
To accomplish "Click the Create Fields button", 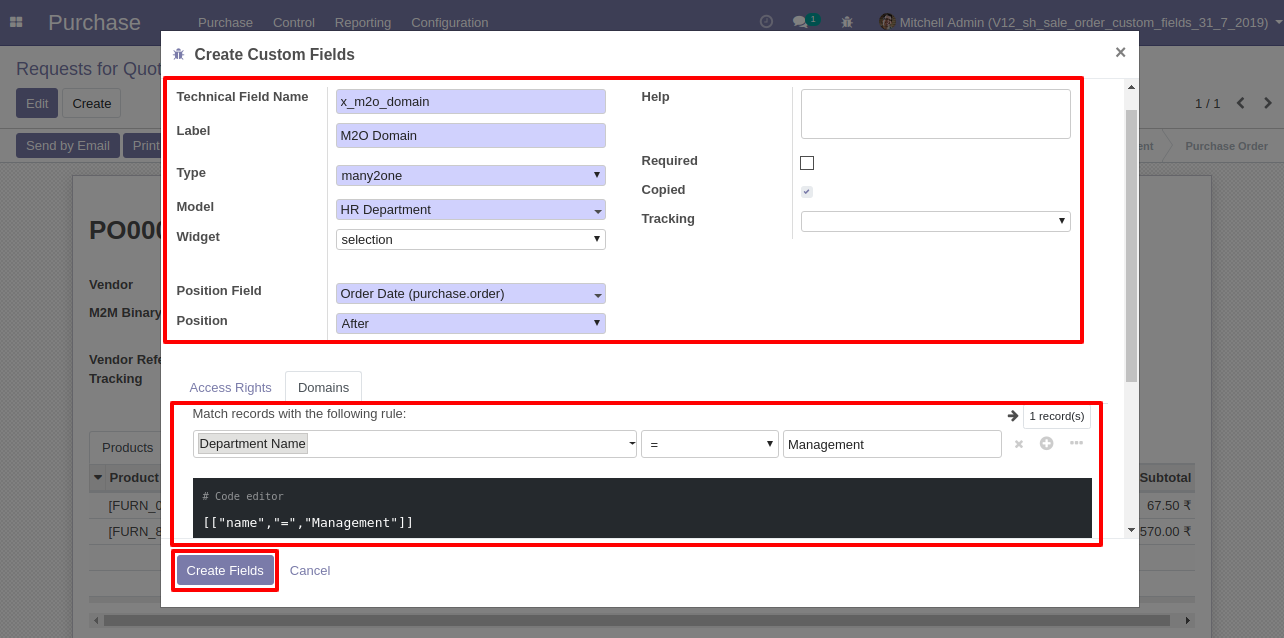I will (225, 570).
